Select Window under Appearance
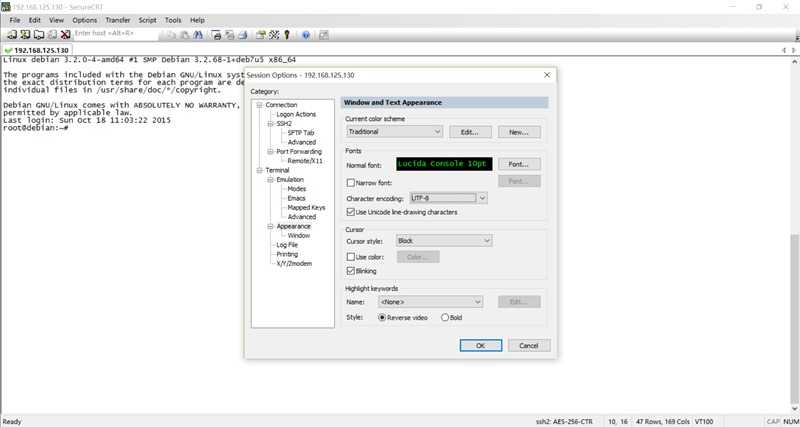This screenshot has width=800, height=427. pos(298,236)
